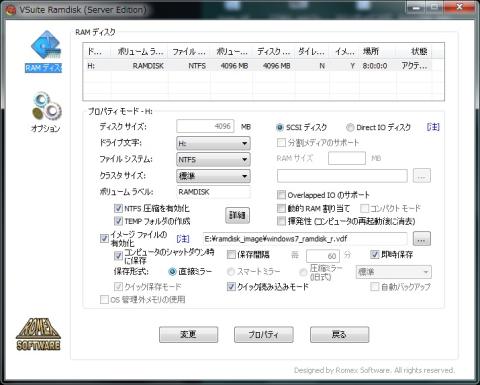Click the ディスク ... column header
480x385 pixels.
[273, 51]
